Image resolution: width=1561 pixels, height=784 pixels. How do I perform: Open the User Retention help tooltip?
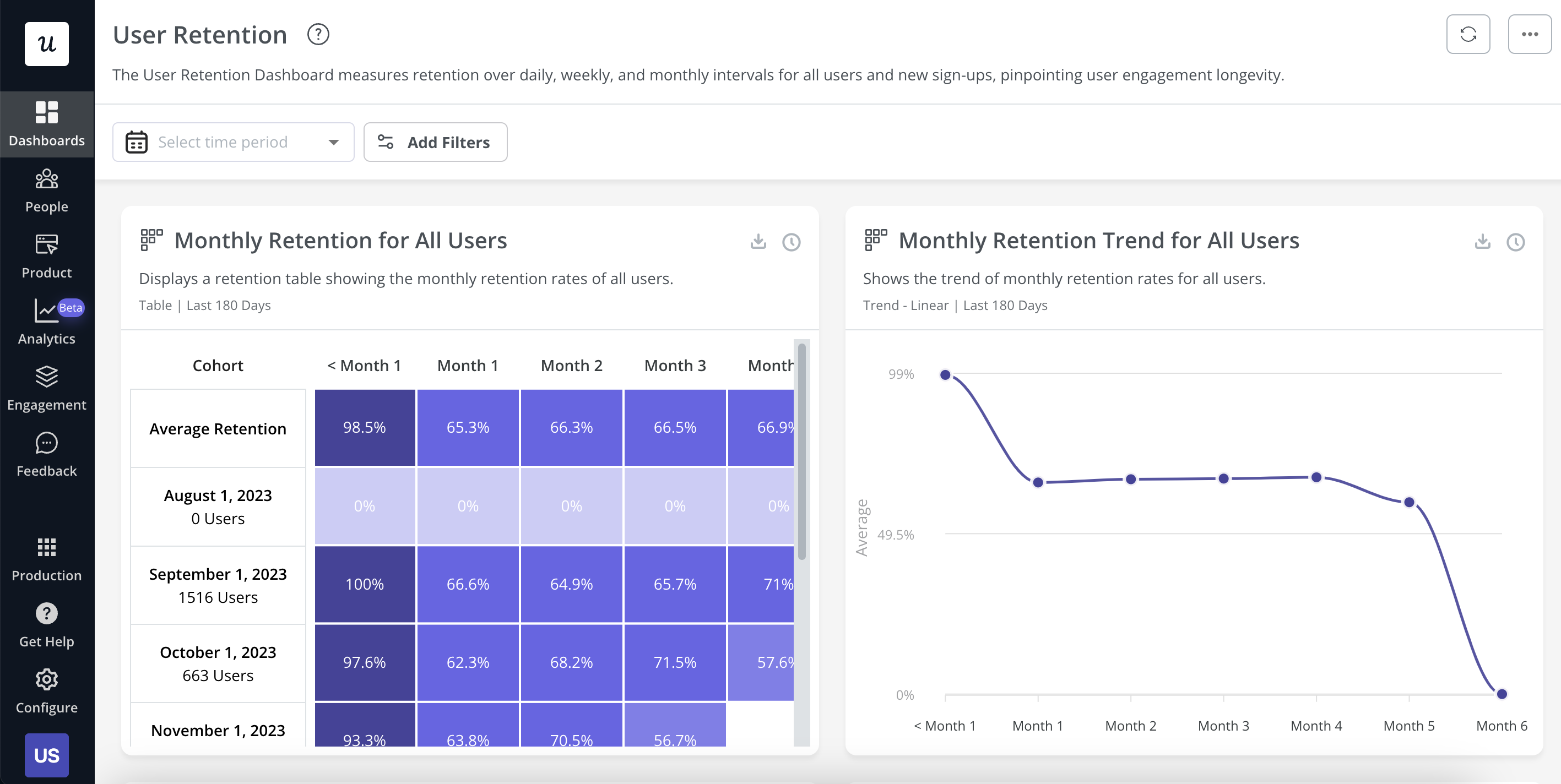(318, 35)
